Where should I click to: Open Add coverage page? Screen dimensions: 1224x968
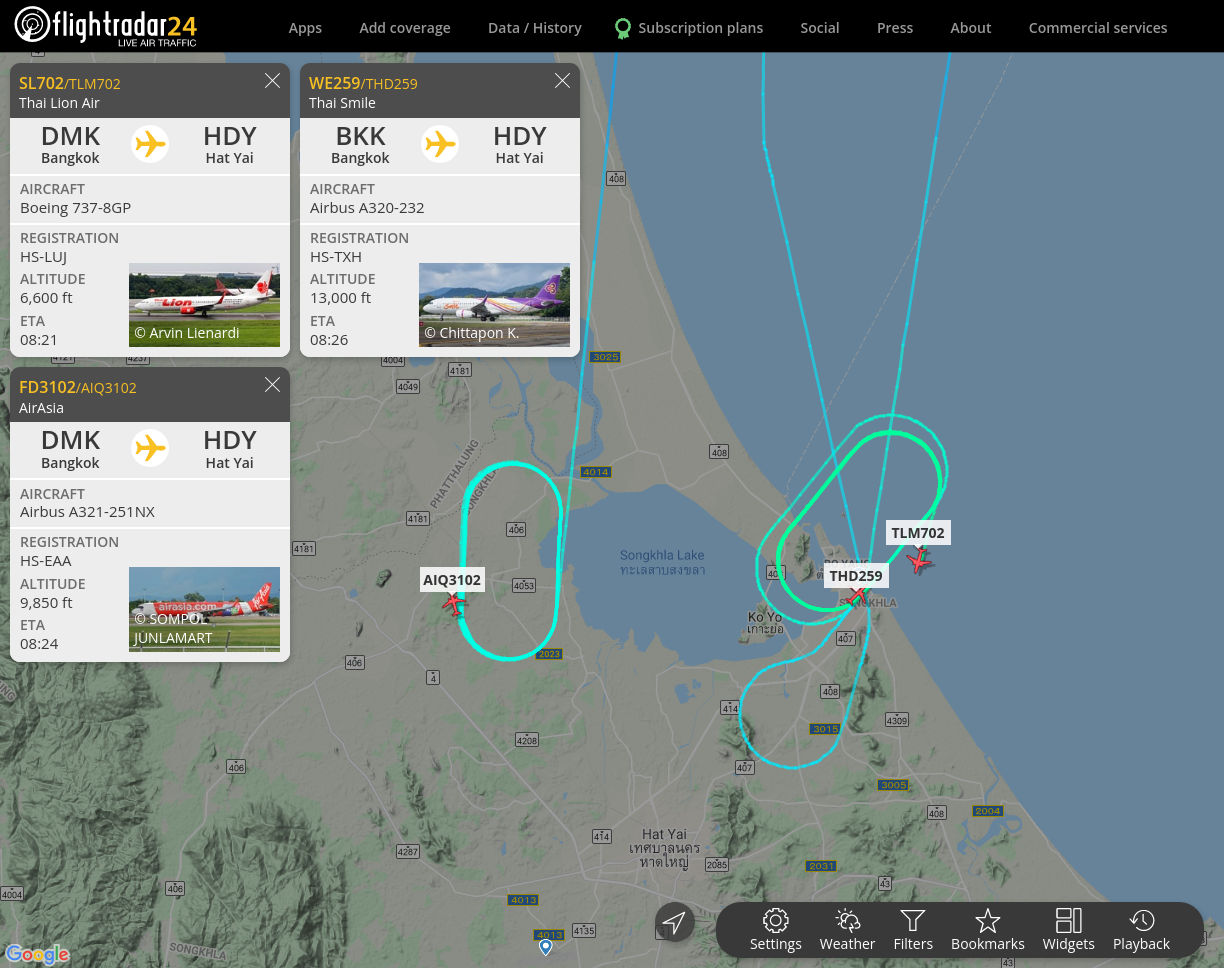[x=405, y=28]
